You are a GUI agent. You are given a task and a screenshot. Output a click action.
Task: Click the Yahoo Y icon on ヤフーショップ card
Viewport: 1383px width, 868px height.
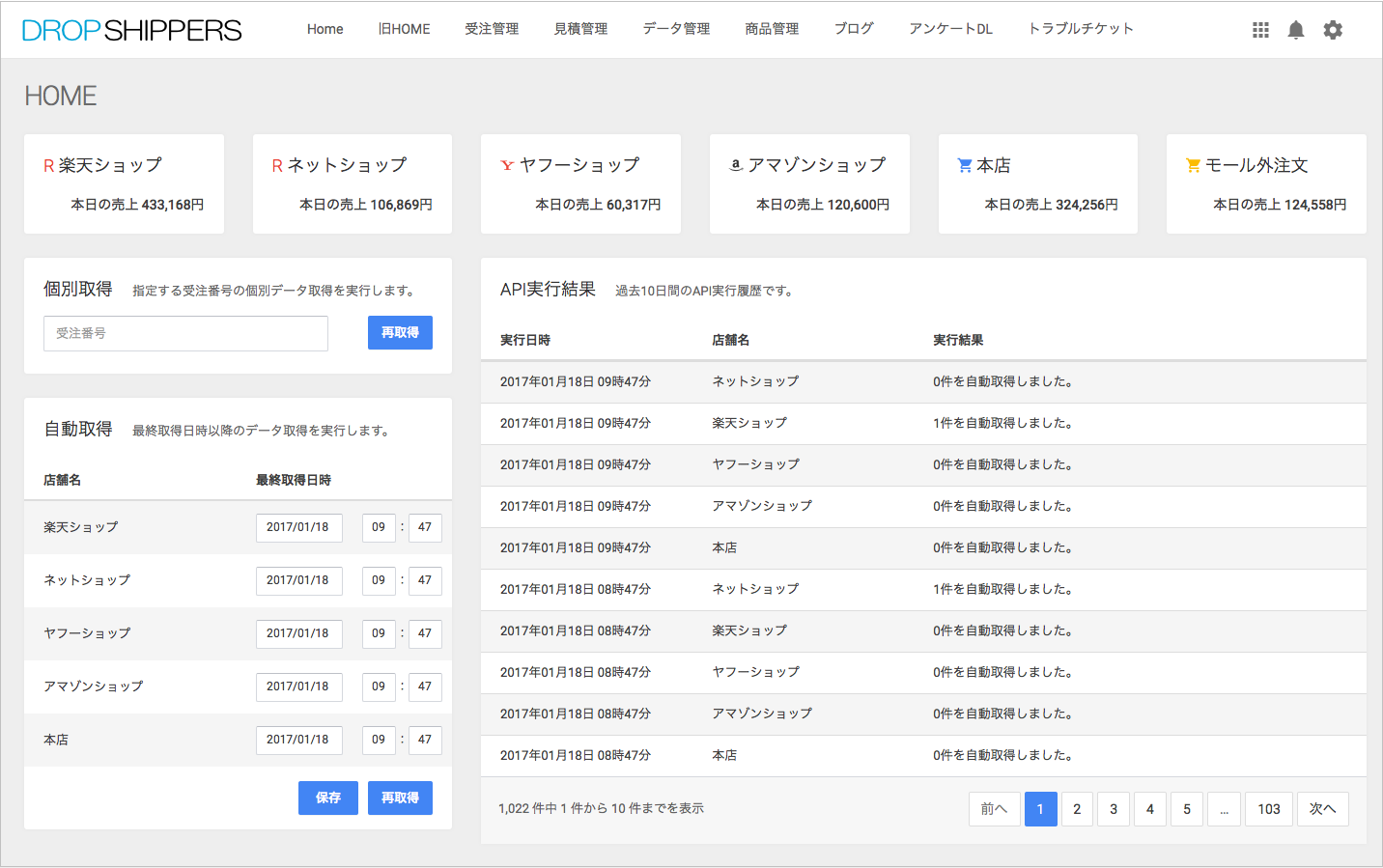(507, 166)
